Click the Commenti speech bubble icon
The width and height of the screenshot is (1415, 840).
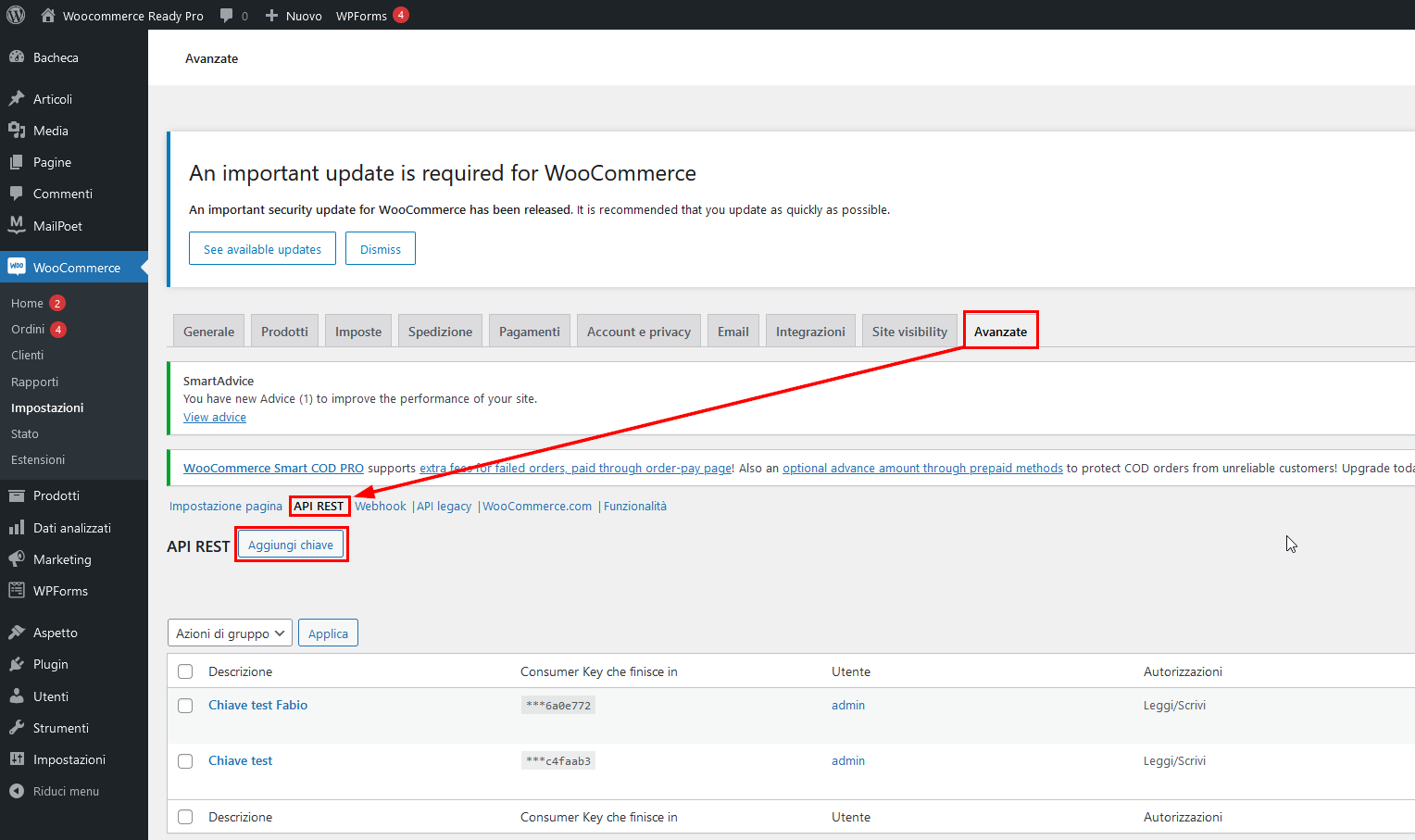(17, 194)
